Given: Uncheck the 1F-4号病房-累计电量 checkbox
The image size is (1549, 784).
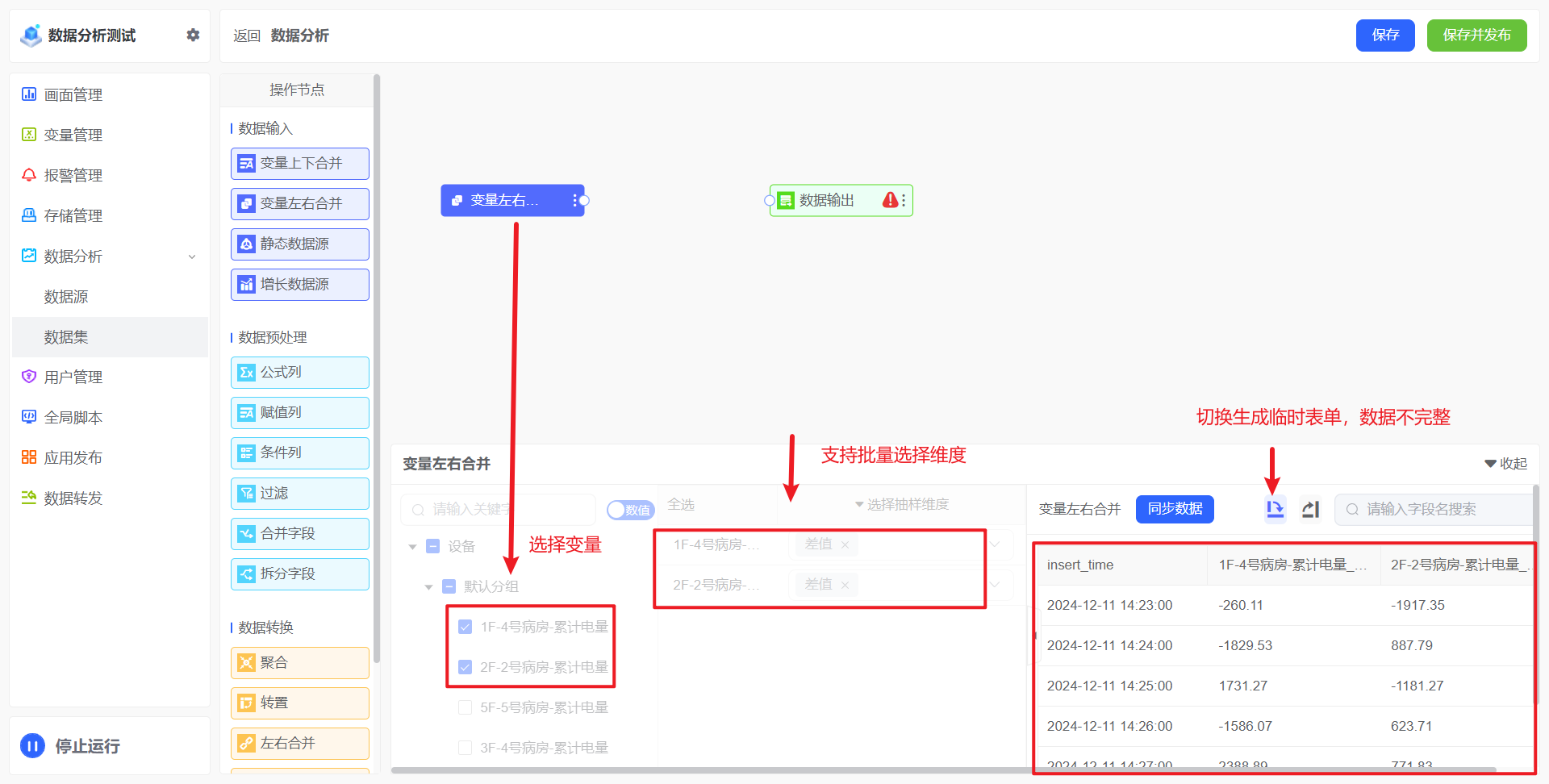Looking at the screenshot, I should pos(466,627).
